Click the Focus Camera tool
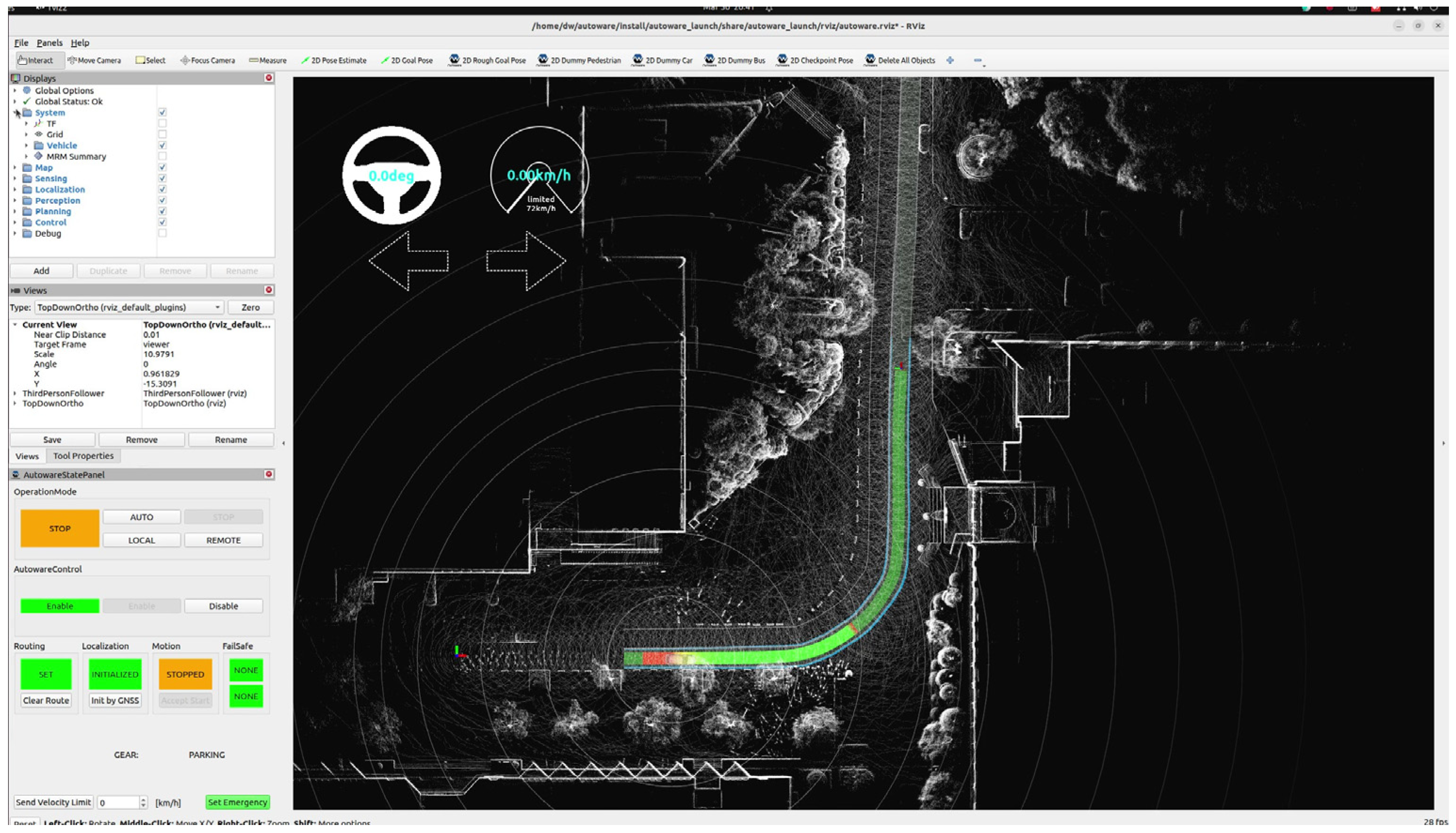The width and height of the screenshot is (1456, 833). (207, 60)
